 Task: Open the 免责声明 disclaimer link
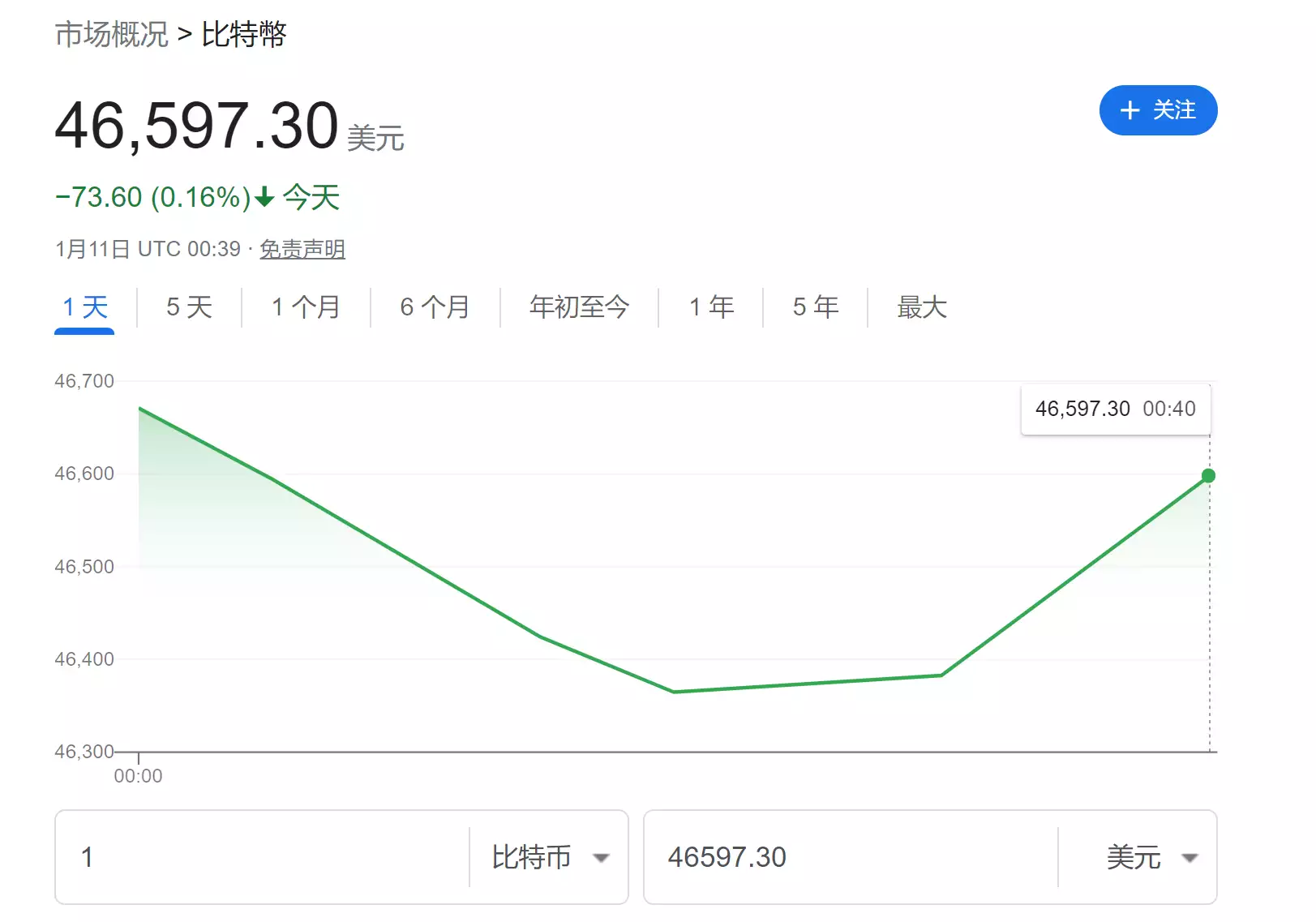[x=302, y=249]
